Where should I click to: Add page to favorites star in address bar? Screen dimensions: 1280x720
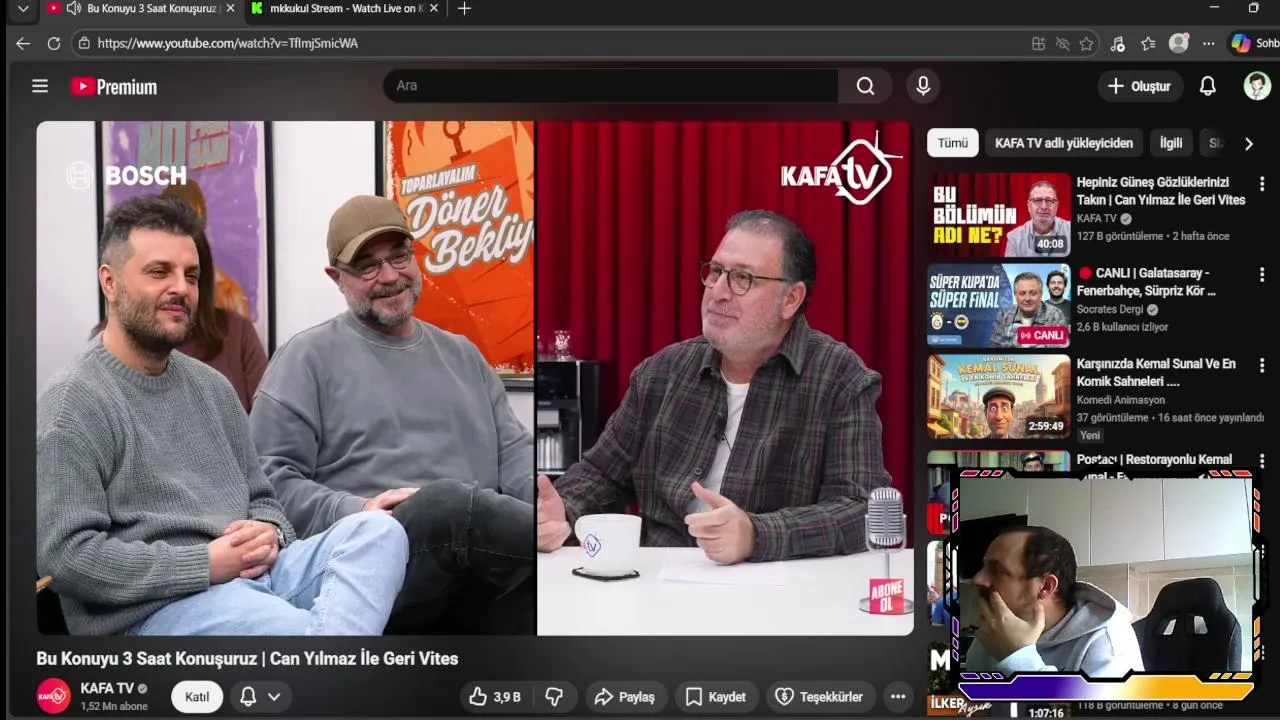(x=1086, y=43)
